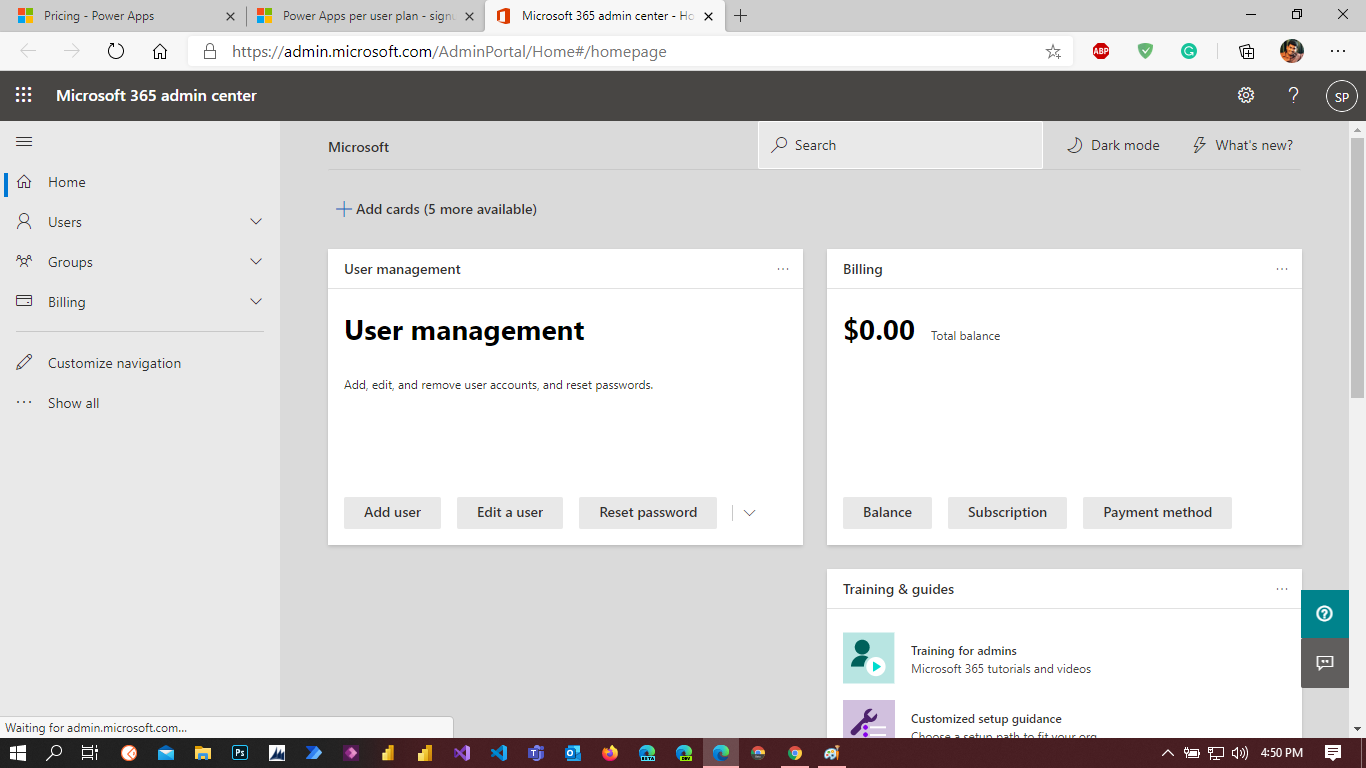Click the Payment method button
Viewport: 1366px width, 768px height.
pyautogui.click(x=1157, y=513)
